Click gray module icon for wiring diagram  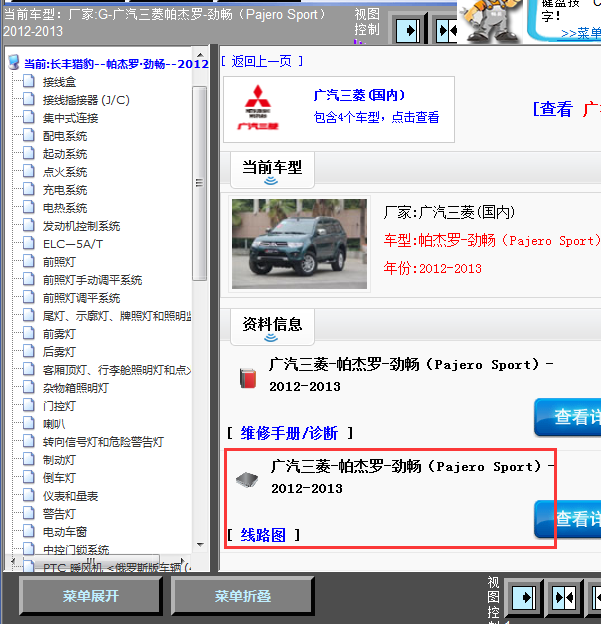coord(247,480)
